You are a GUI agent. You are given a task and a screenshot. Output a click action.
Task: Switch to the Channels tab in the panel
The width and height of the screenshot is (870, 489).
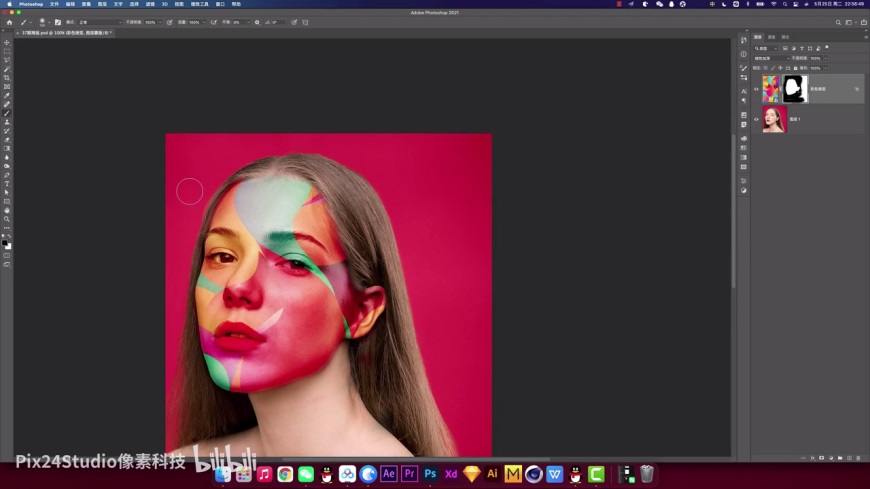click(771, 37)
